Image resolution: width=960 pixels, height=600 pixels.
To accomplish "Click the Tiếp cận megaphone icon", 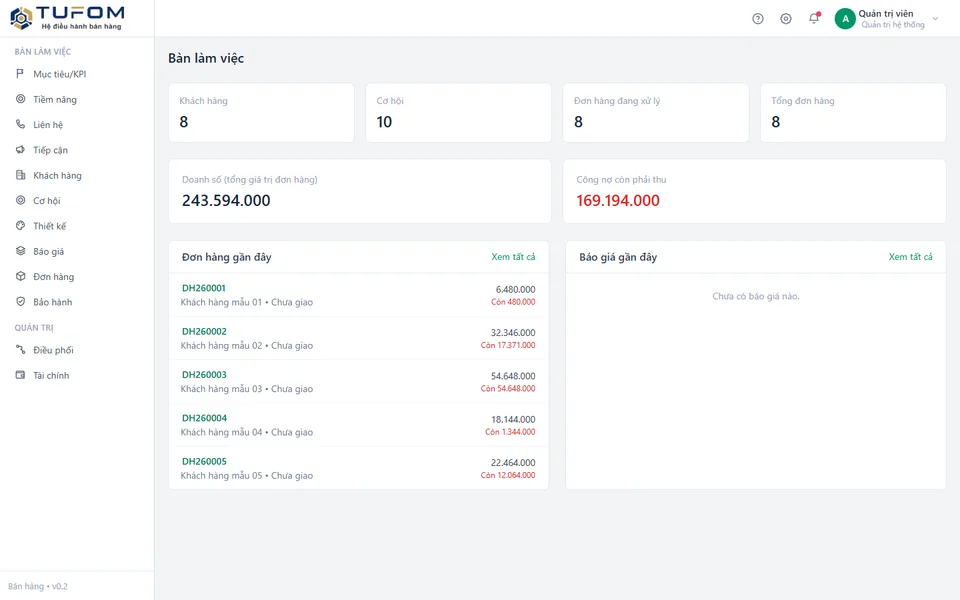I will coord(20,149).
